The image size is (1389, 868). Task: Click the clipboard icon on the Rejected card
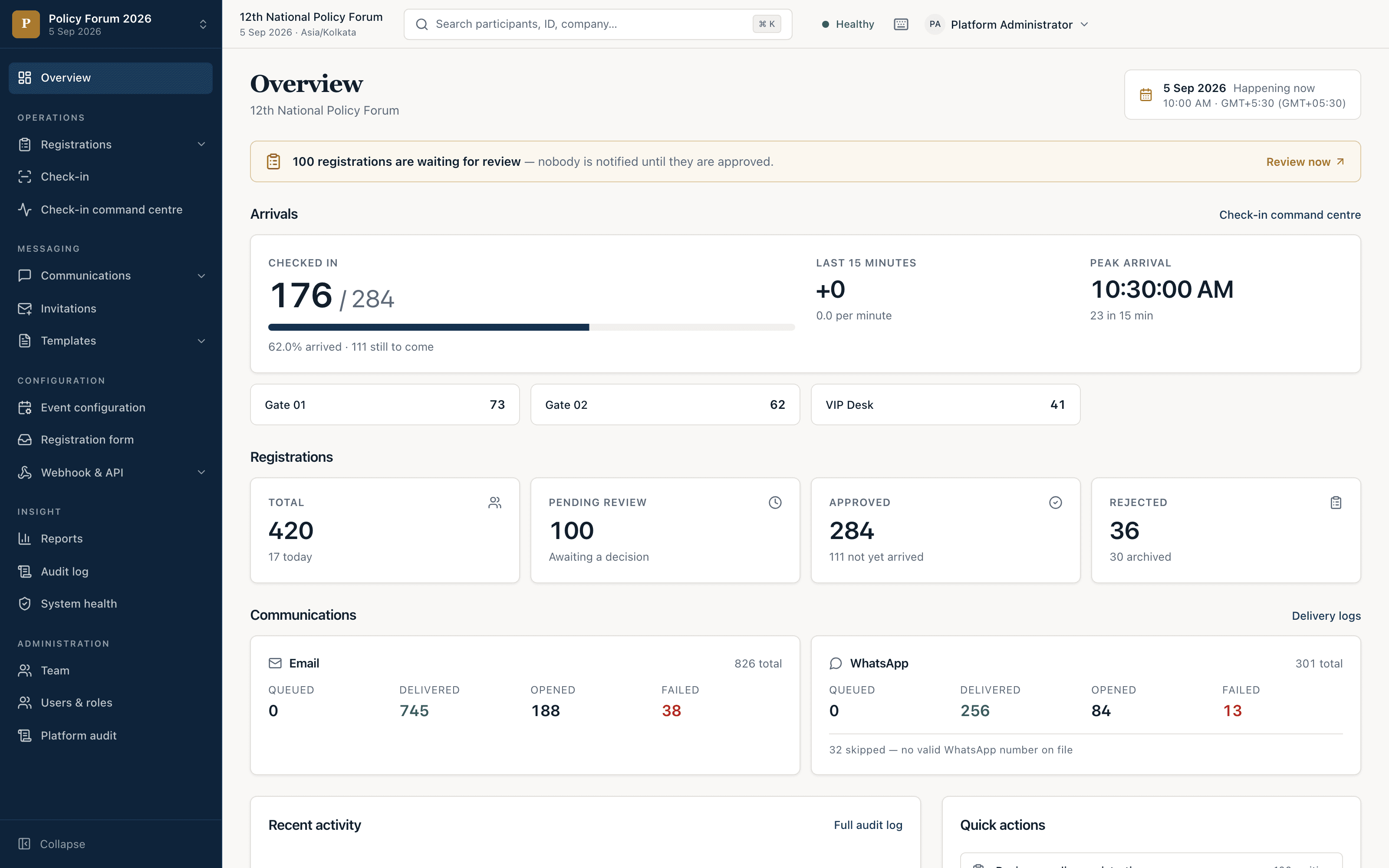point(1336,502)
